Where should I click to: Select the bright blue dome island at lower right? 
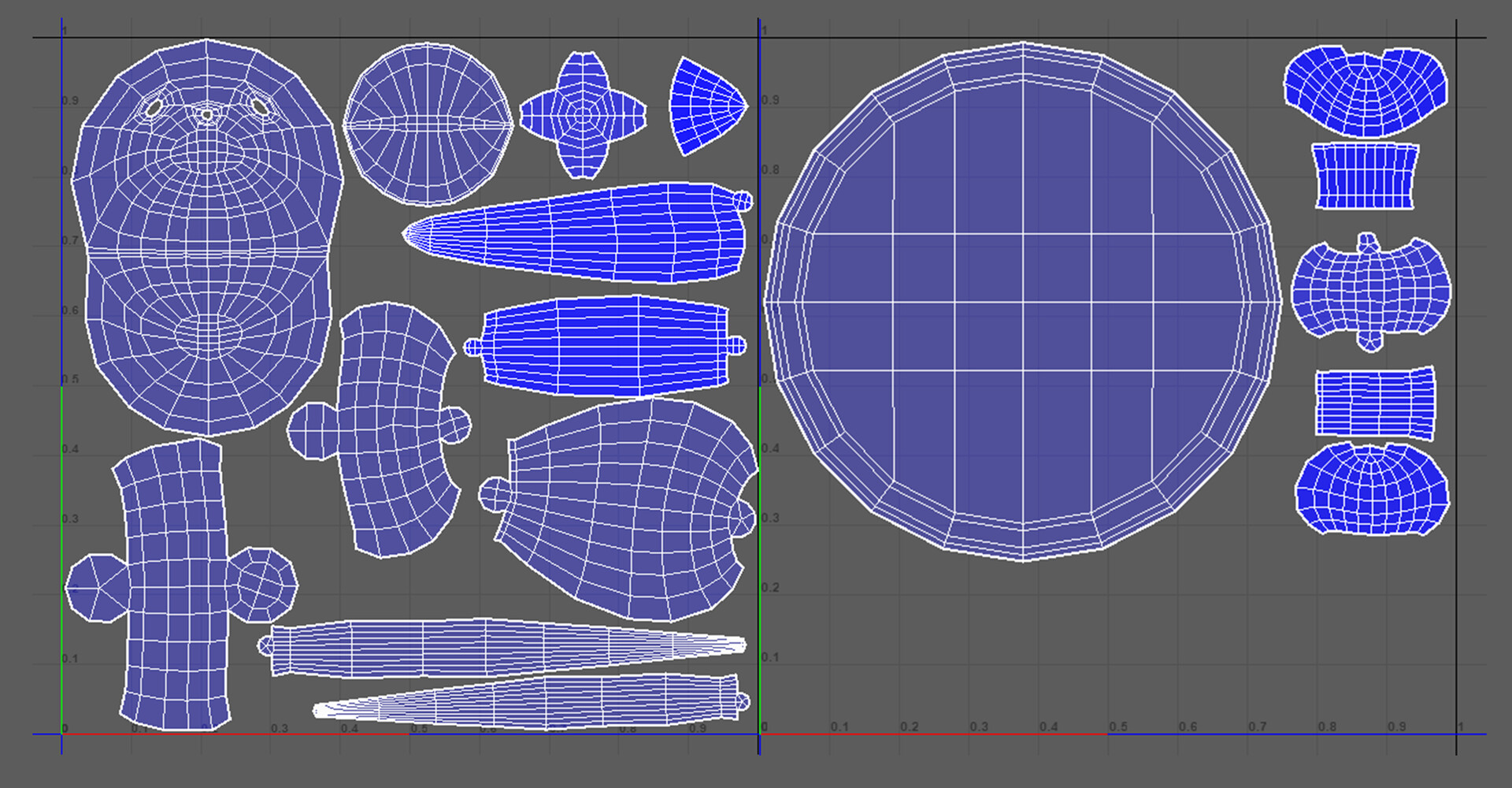click(x=1371, y=489)
